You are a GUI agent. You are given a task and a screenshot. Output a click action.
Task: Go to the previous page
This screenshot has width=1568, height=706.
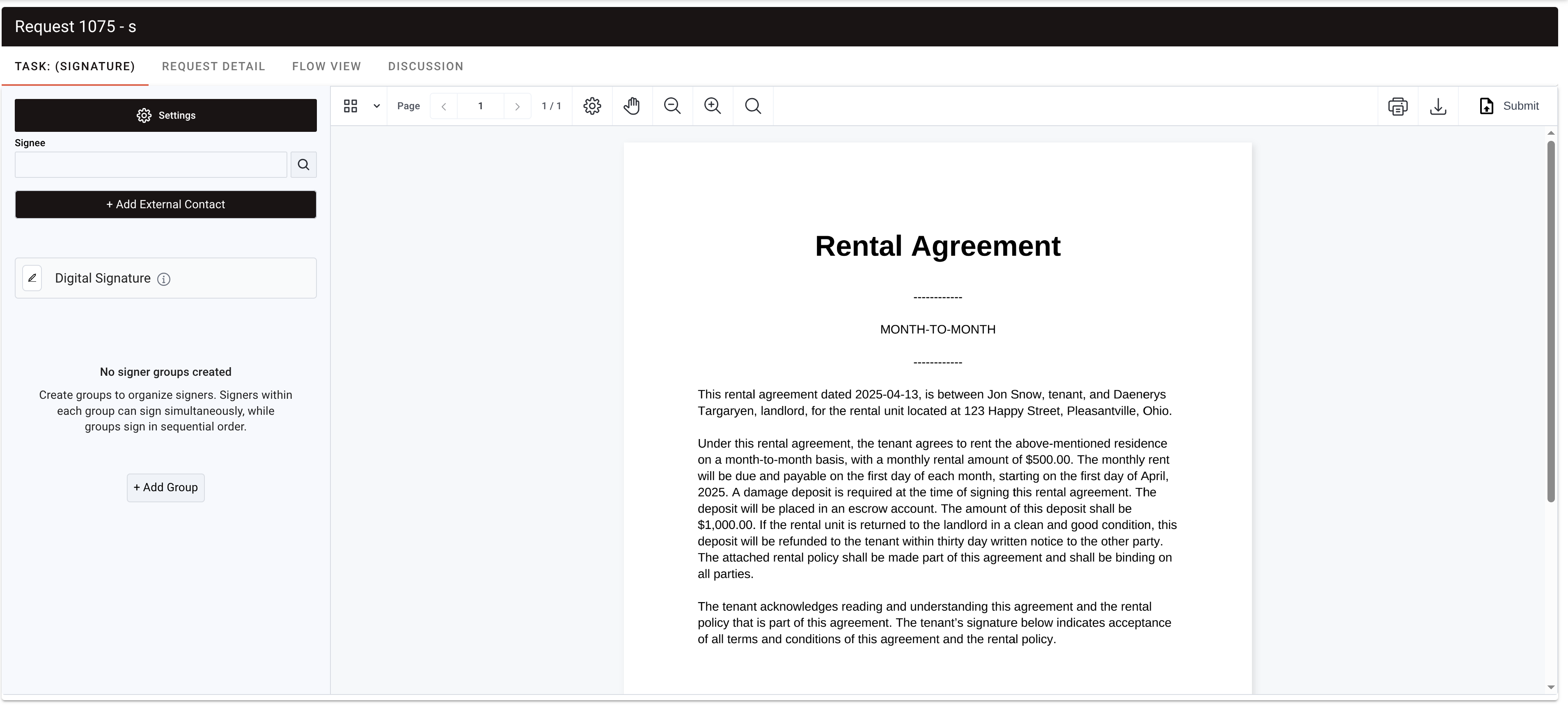(x=444, y=106)
